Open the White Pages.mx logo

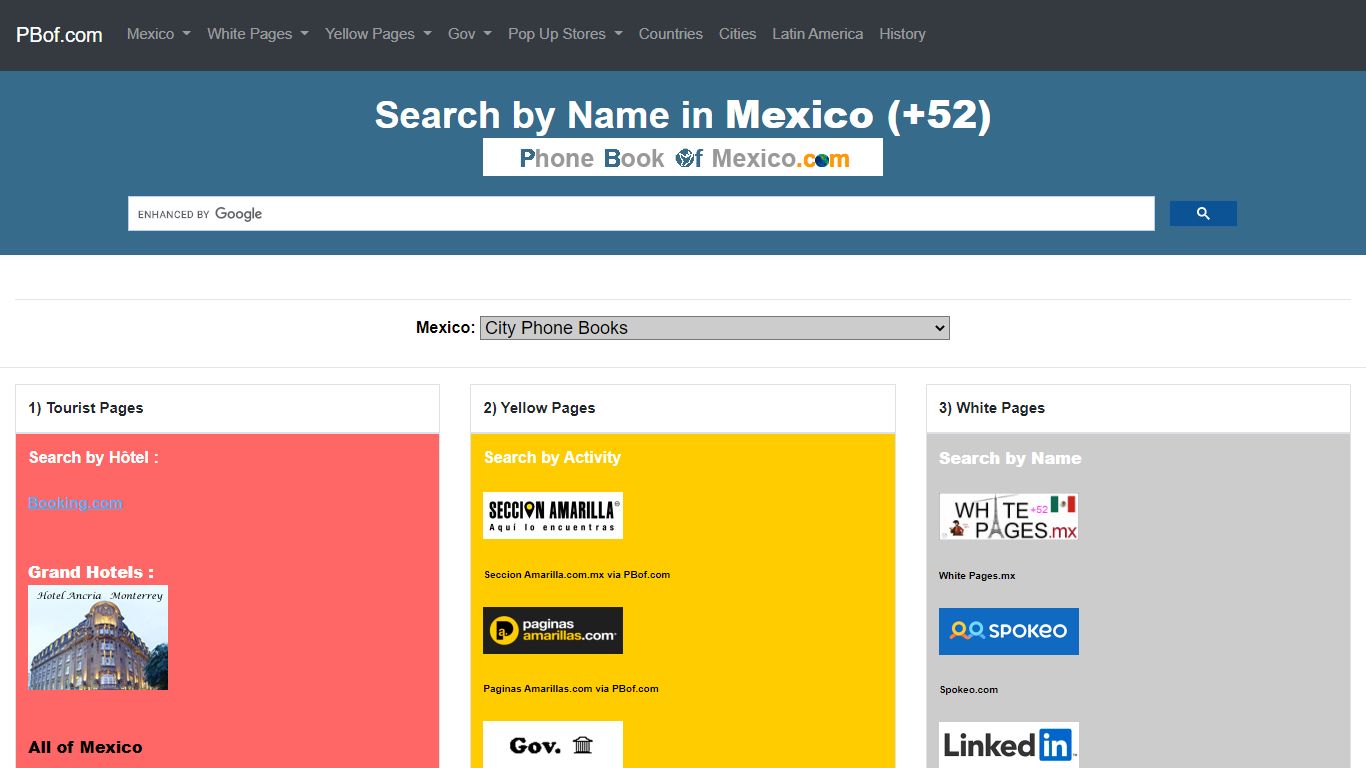coord(1009,516)
